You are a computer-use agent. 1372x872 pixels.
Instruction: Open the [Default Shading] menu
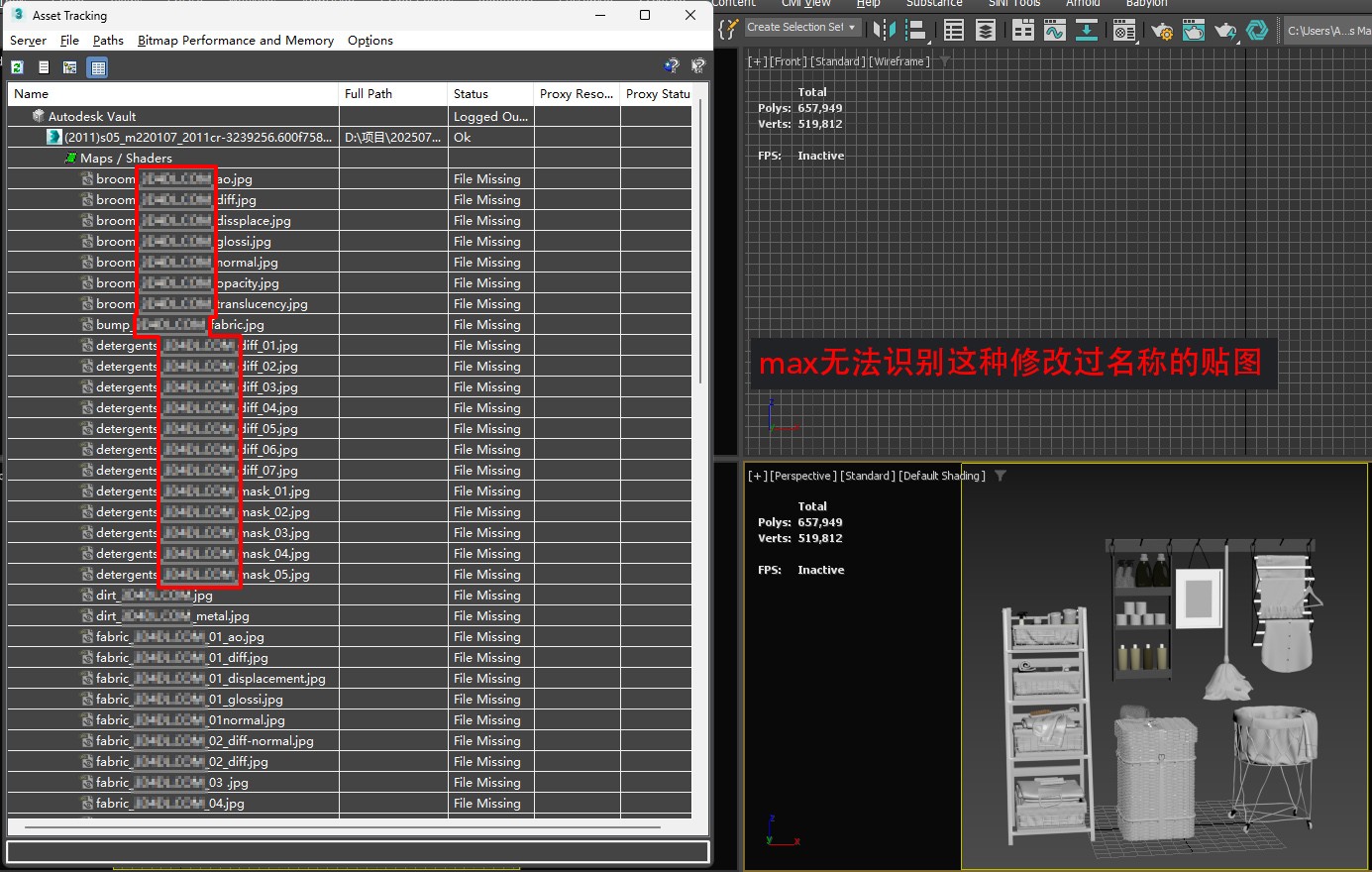point(942,476)
